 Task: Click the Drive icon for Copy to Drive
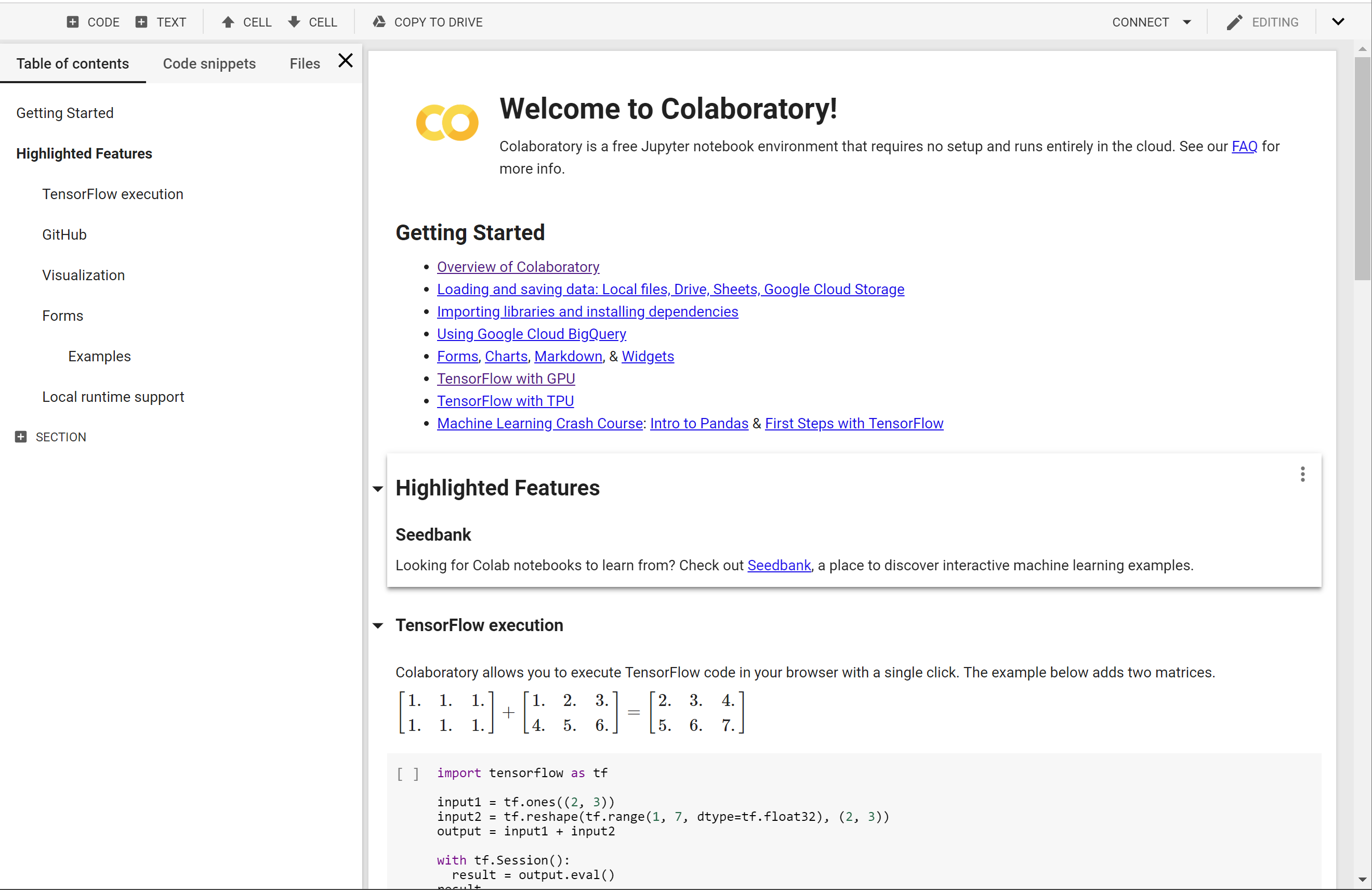(379, 22)
